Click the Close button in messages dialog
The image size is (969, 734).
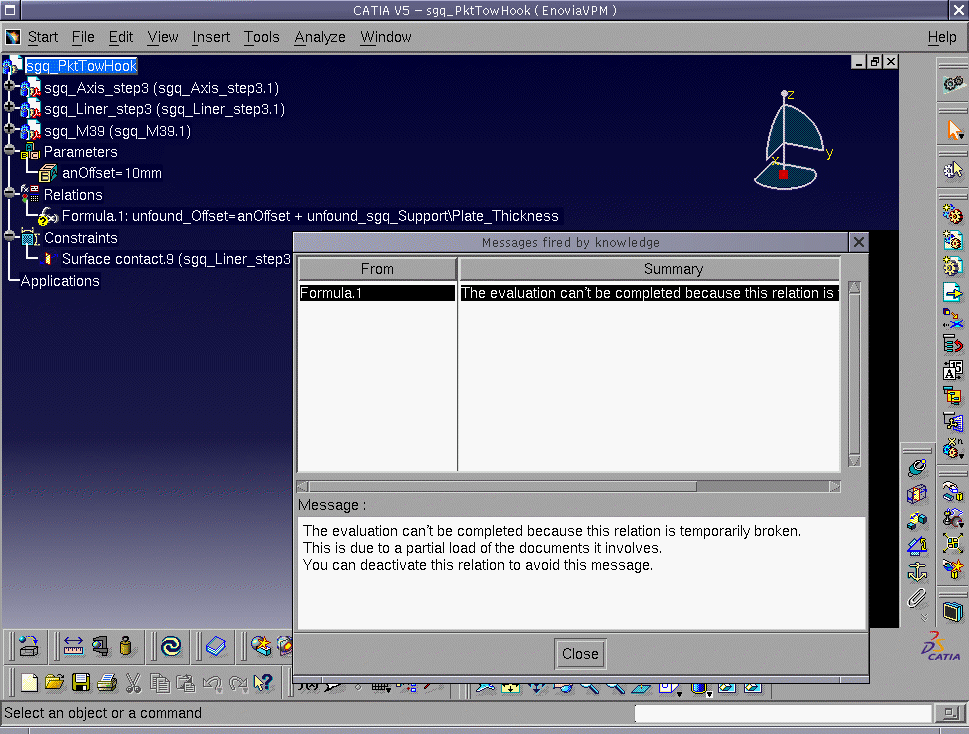(580, 654)
